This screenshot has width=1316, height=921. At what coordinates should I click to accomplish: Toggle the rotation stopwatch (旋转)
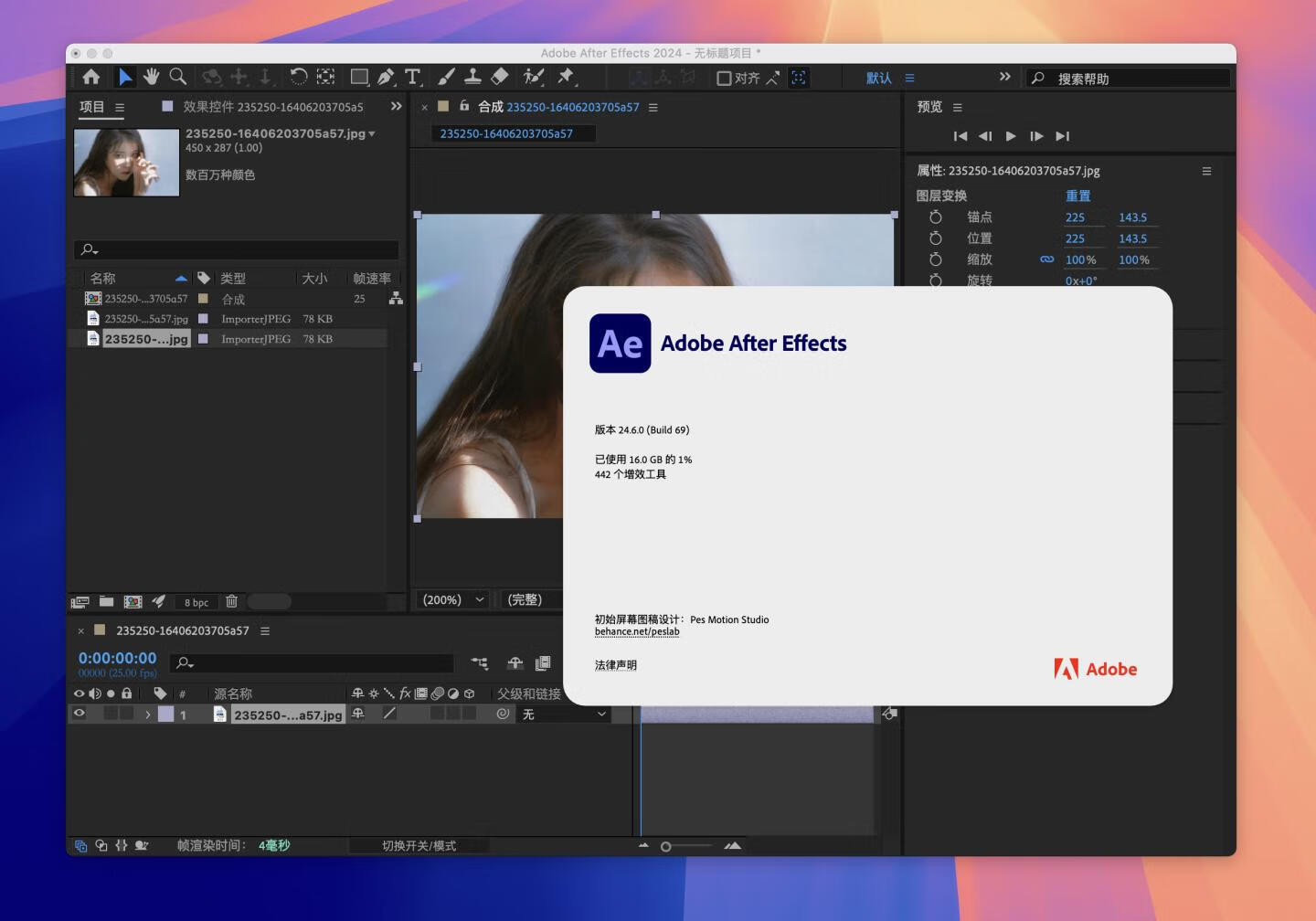(935, 280)
